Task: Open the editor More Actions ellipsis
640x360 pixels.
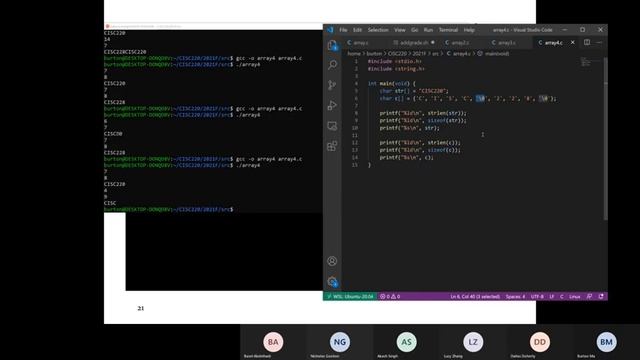Action: click(x=599, y=42)
